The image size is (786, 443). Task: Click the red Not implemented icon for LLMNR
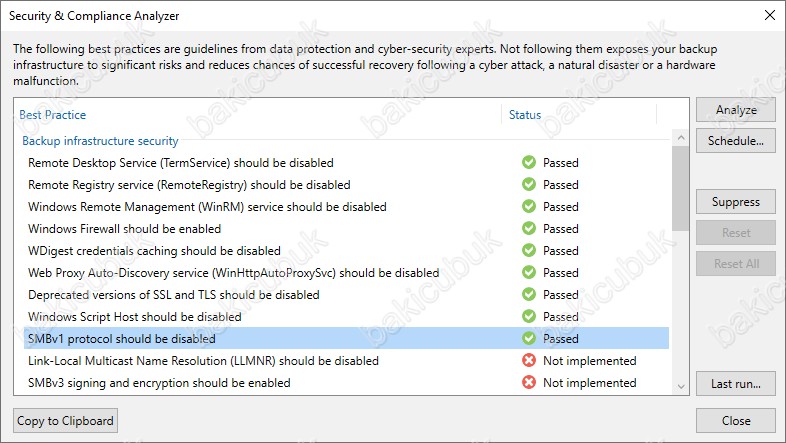point(528,361)
